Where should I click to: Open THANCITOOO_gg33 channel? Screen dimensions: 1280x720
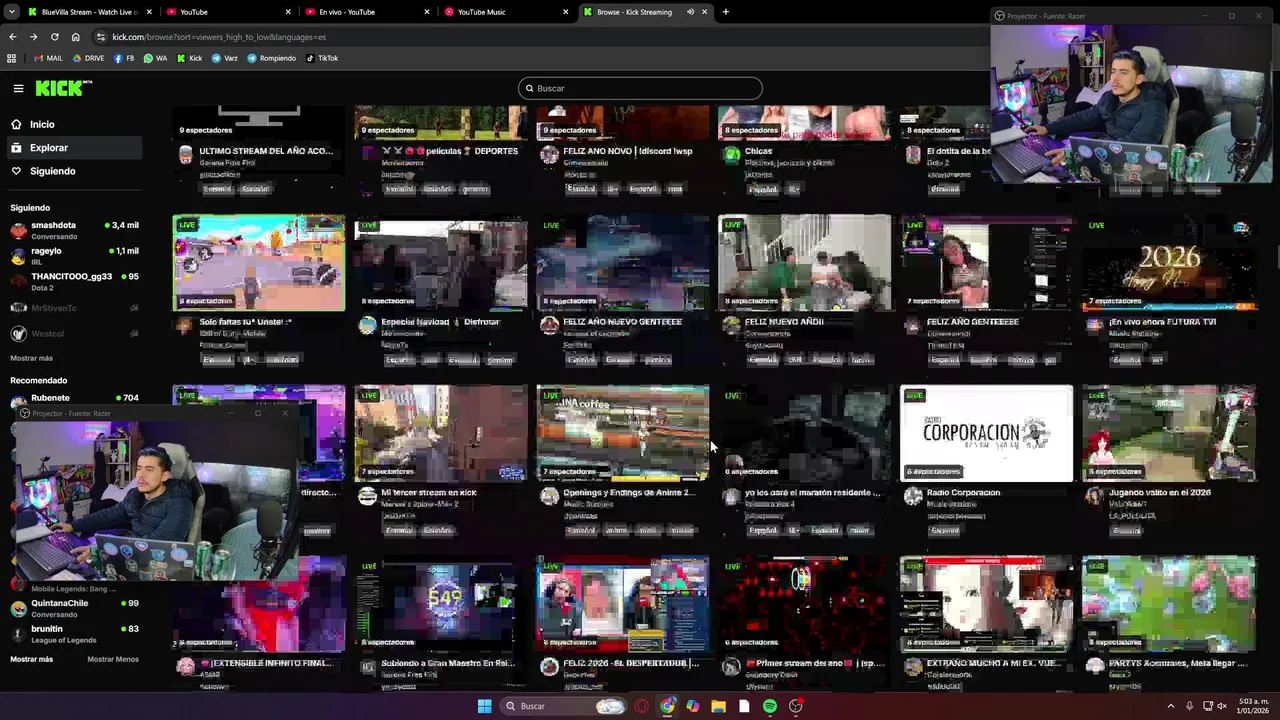pyautogui.click(x=74, y=281)
